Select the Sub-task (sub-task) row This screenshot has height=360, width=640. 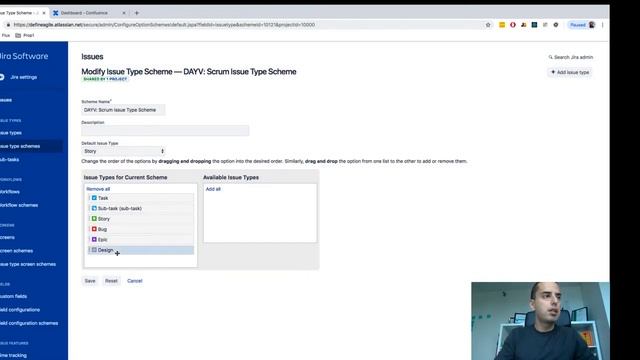click(141, 208)
